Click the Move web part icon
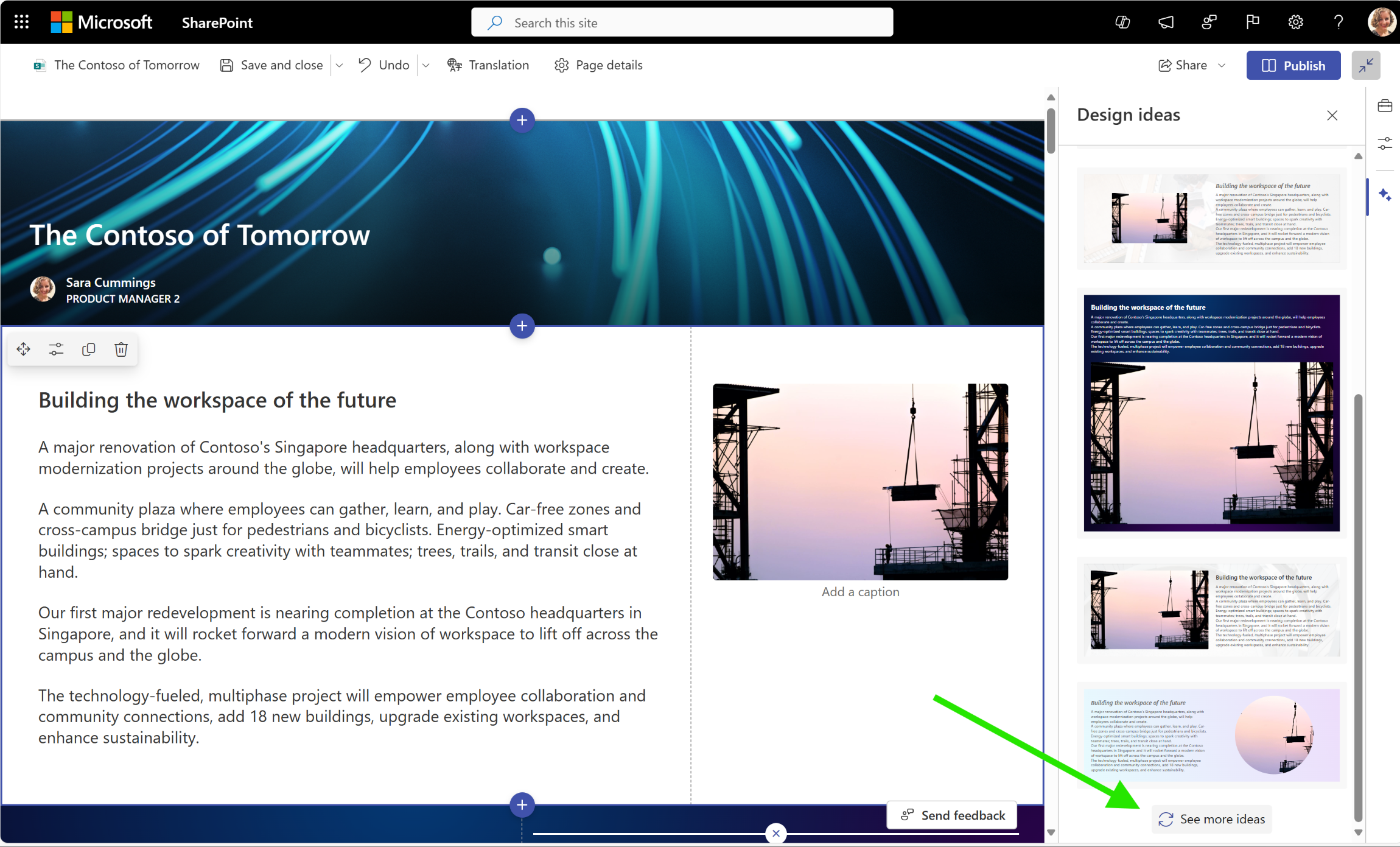Screen dimensions: 1400x847 23,349
